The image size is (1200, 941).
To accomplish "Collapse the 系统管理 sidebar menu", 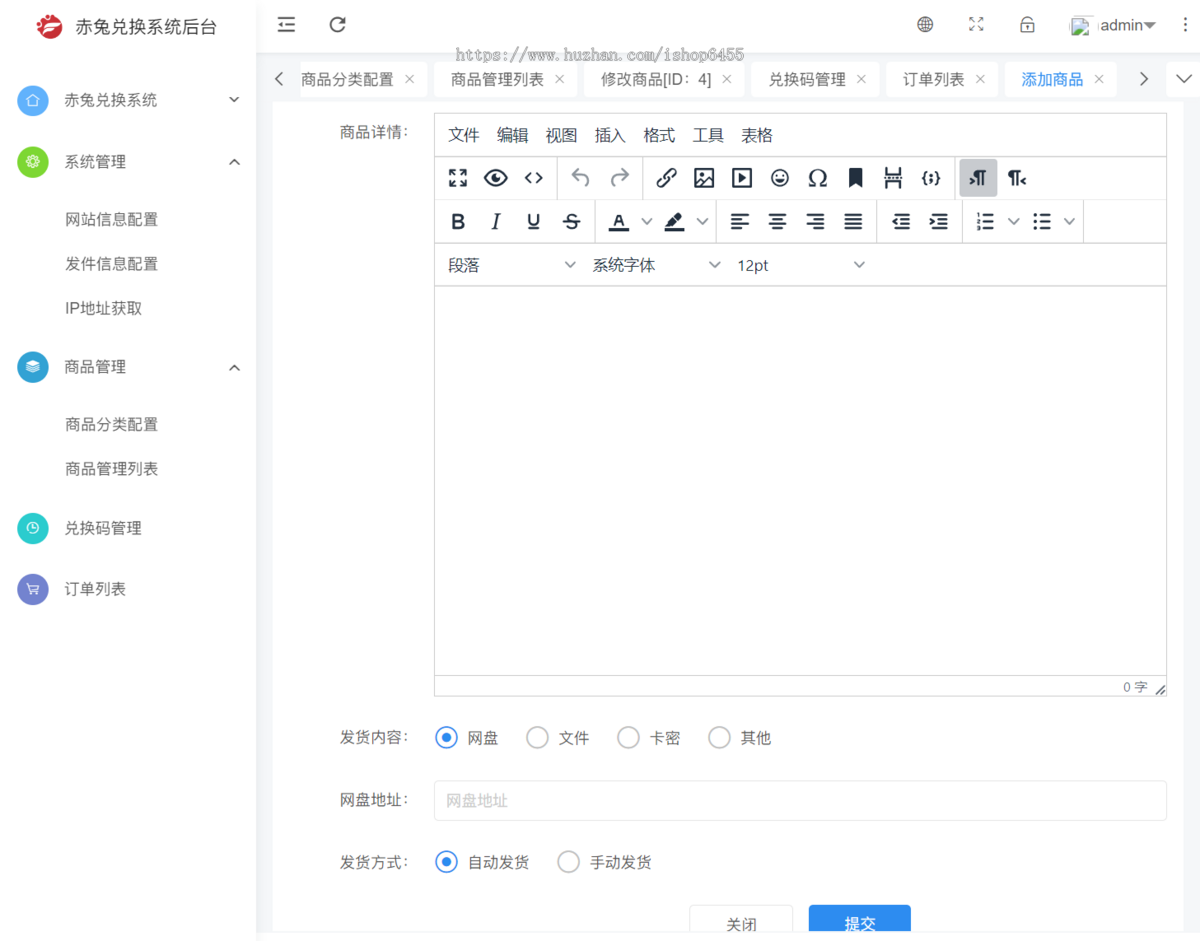I will [x=128, y=161].
